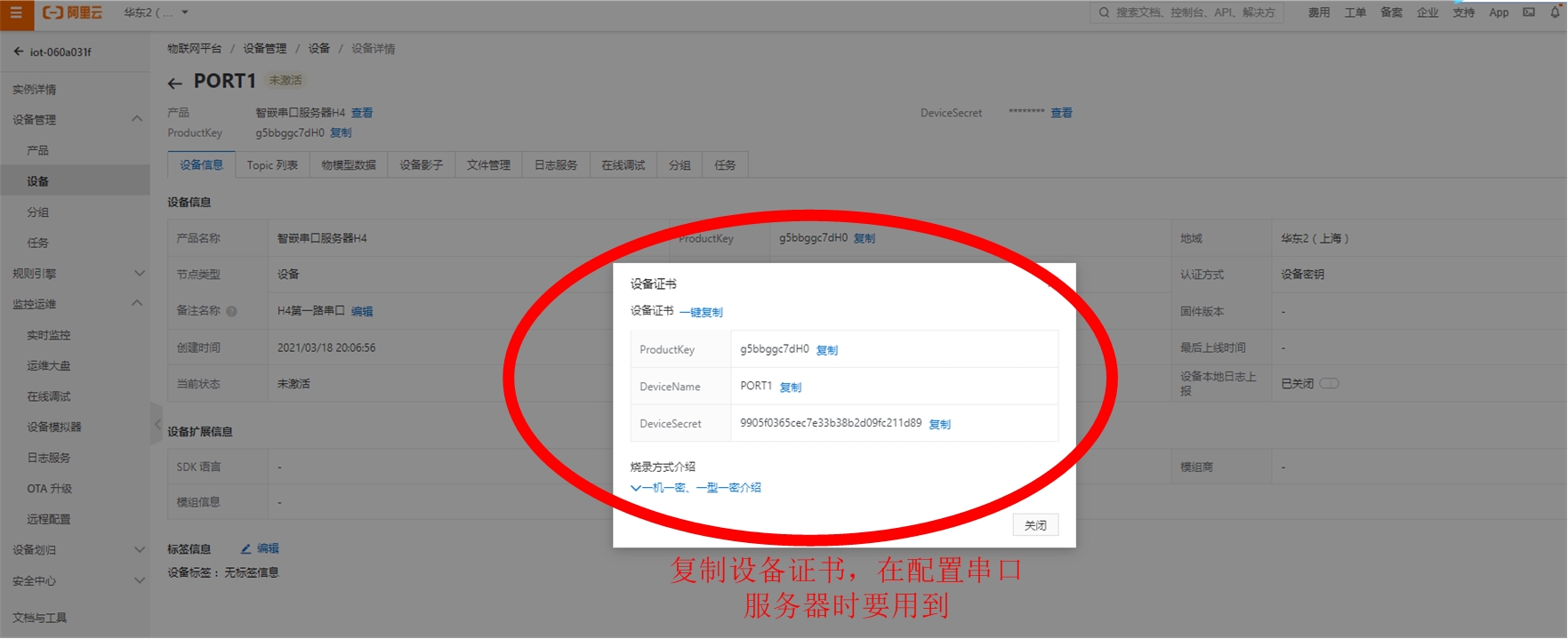Copy the DeviceSecret in the dialog

tap(939, 425)
